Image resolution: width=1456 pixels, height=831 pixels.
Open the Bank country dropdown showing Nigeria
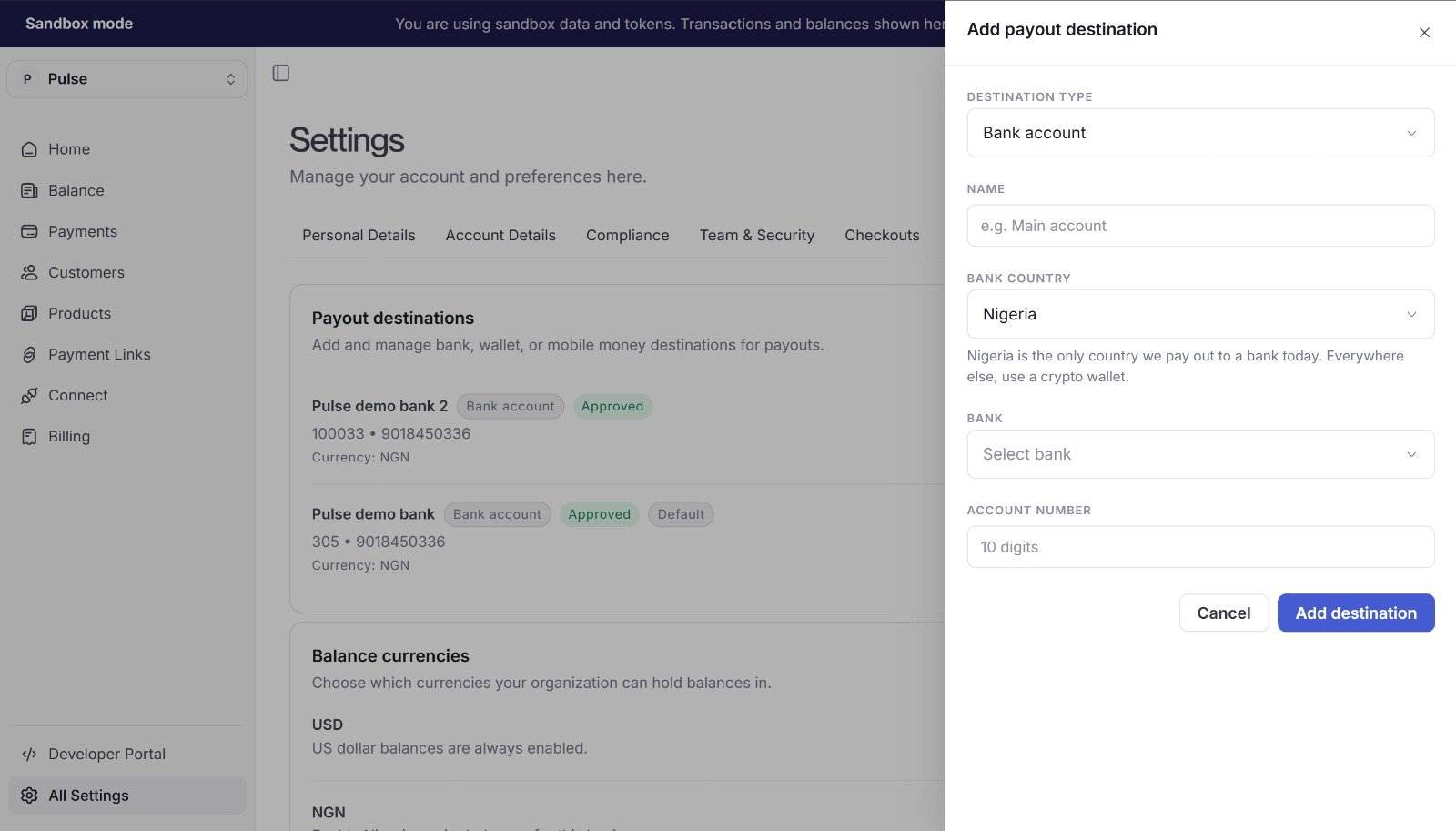click(x=1200, y=314)
